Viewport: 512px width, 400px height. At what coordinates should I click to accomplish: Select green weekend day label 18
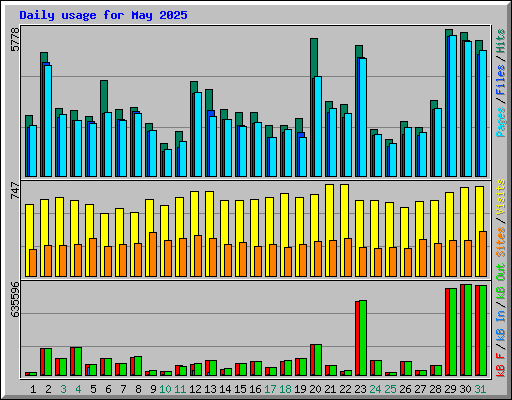pos(285,389)
